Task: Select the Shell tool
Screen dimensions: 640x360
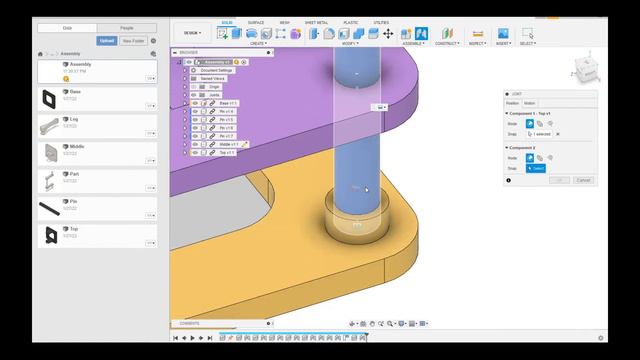Action: (x=344, y=33)
